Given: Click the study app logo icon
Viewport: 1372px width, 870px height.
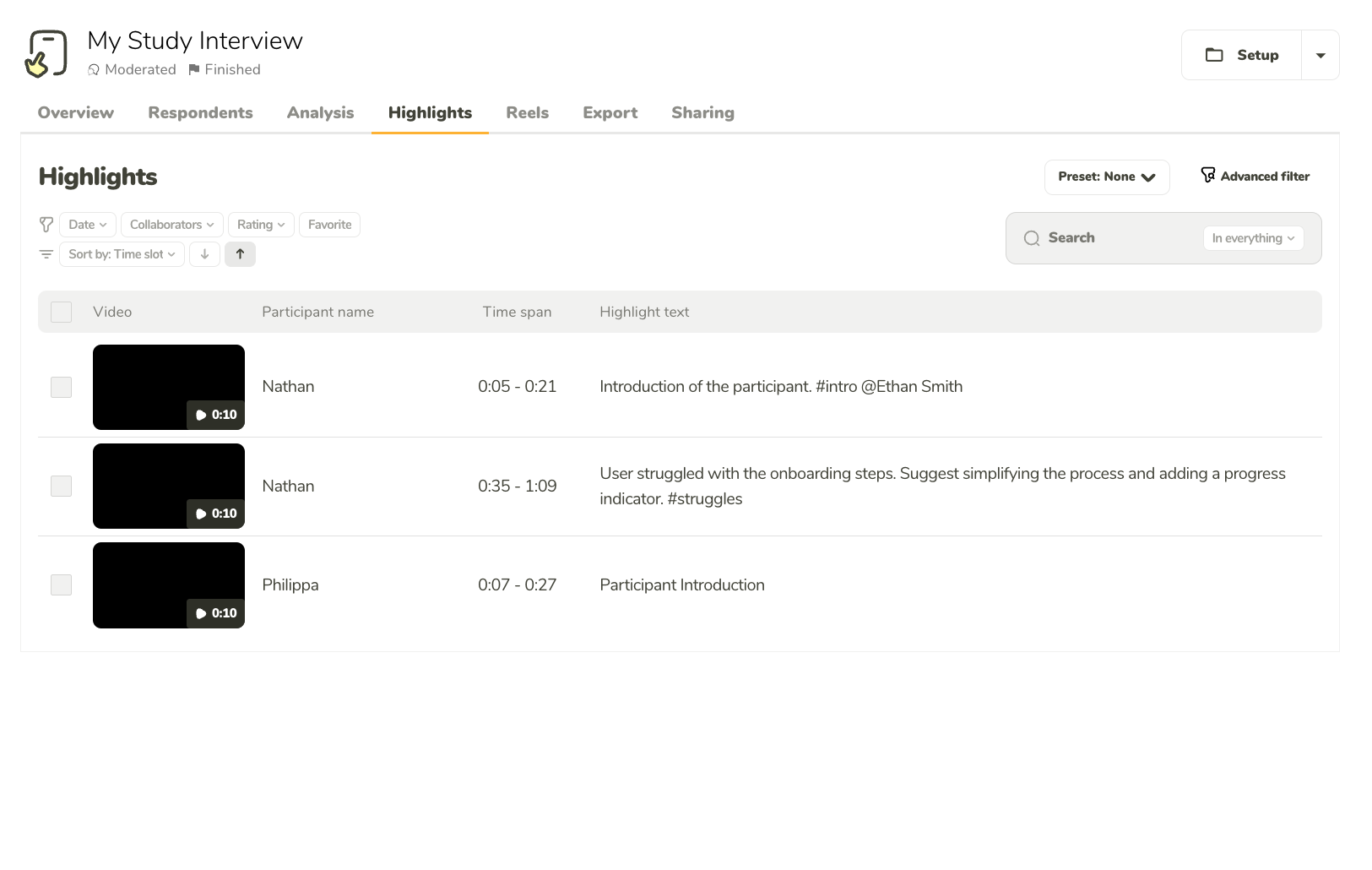Looking at the screenshot, I should pos(46,54).
